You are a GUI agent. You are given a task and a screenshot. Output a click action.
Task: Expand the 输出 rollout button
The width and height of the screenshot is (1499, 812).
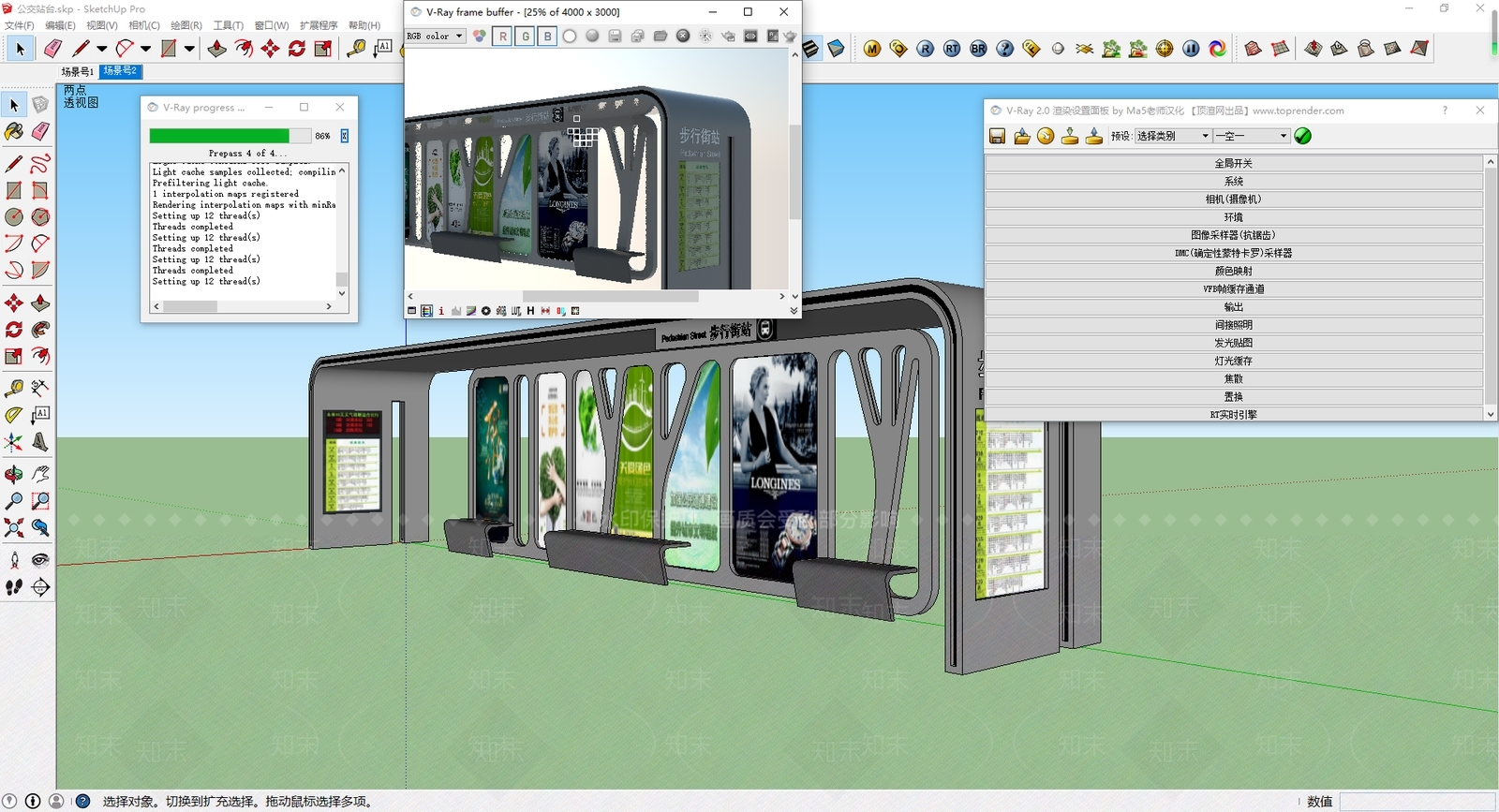(x=1233, y=307)
